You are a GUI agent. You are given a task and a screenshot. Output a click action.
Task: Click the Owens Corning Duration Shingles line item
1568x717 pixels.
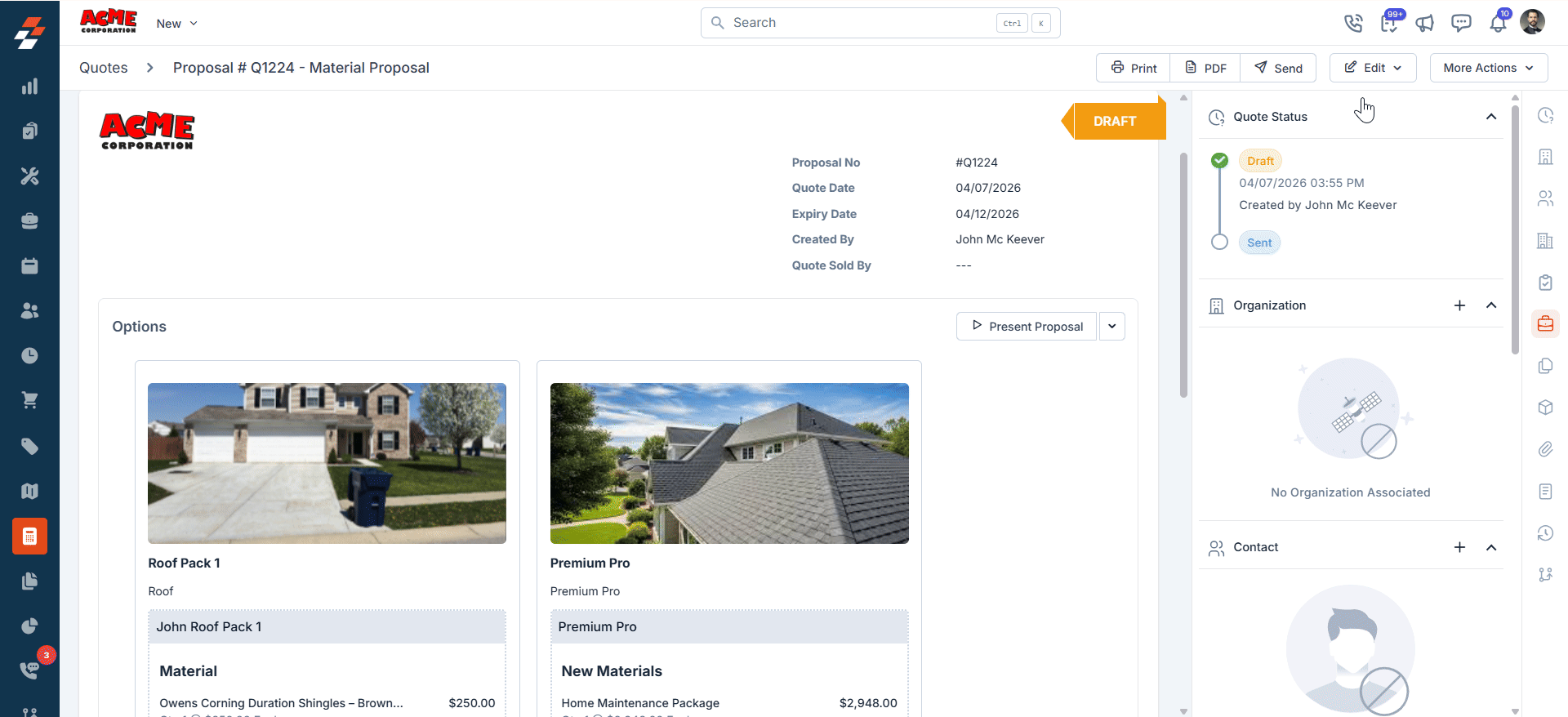point(281,703)
